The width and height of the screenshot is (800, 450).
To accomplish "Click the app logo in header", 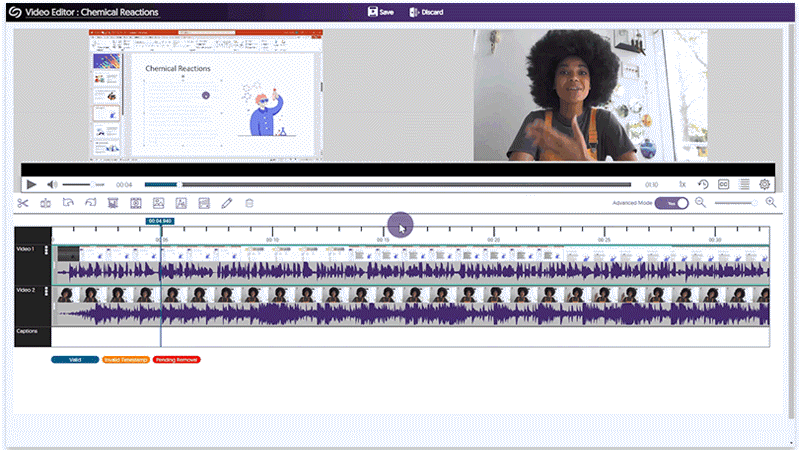I will 15,12.
